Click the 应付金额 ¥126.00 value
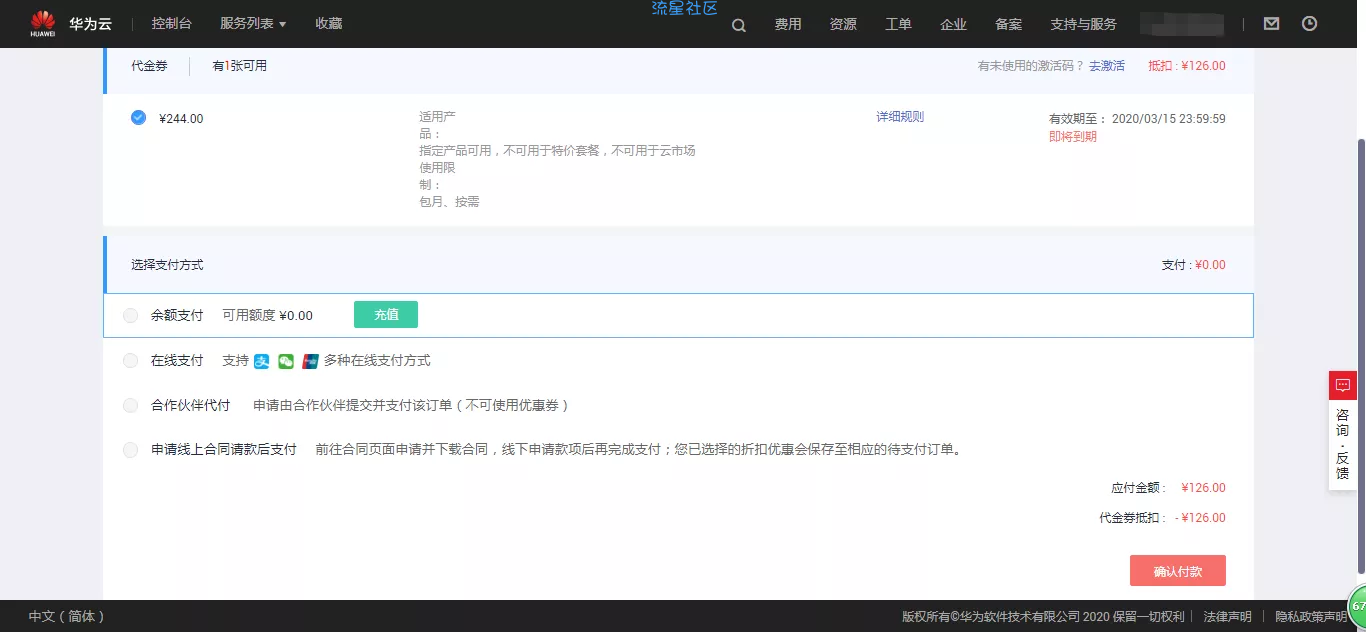Image resolution: width=1366 pixels, height=632 pixels. coord(1203,488)
